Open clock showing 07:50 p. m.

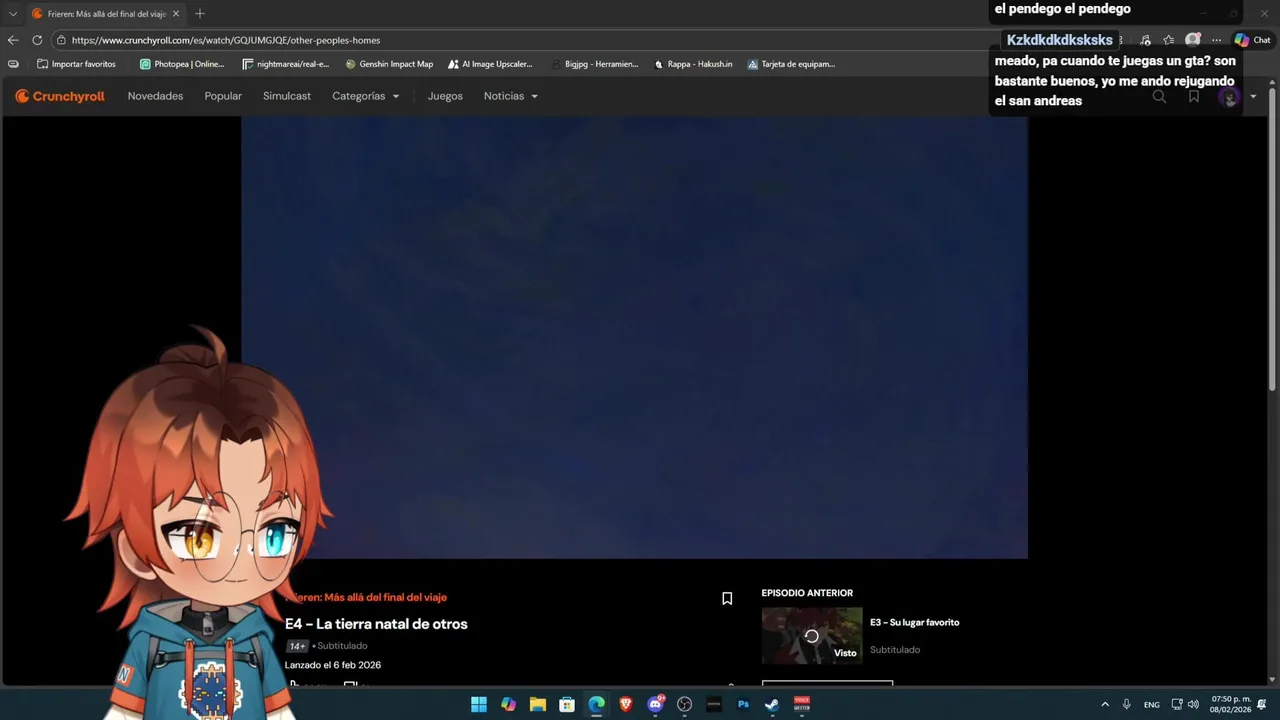point(1230,704)
